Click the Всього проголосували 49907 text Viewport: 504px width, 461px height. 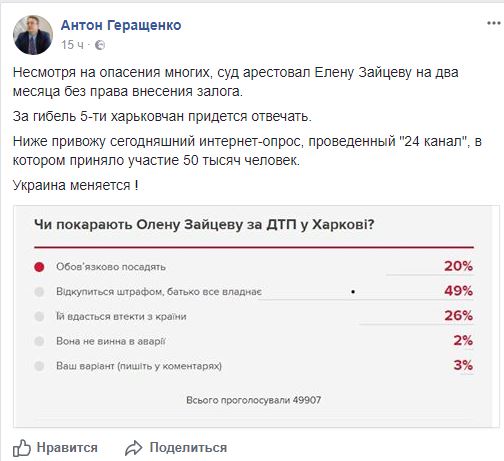(254, 400)
